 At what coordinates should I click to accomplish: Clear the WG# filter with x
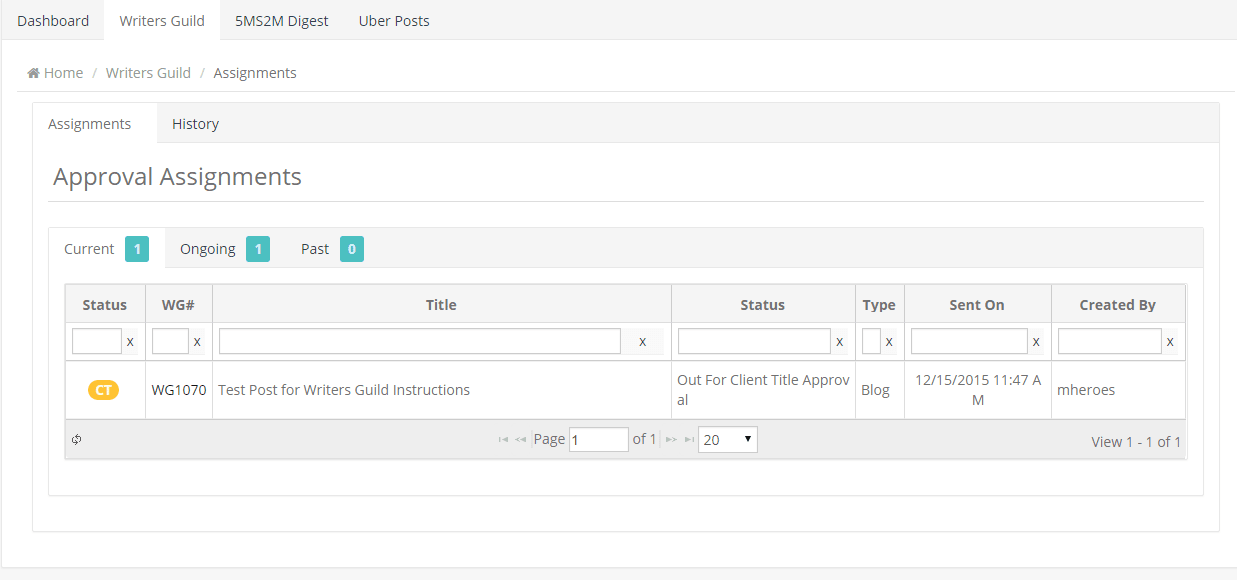click(197, 342)
